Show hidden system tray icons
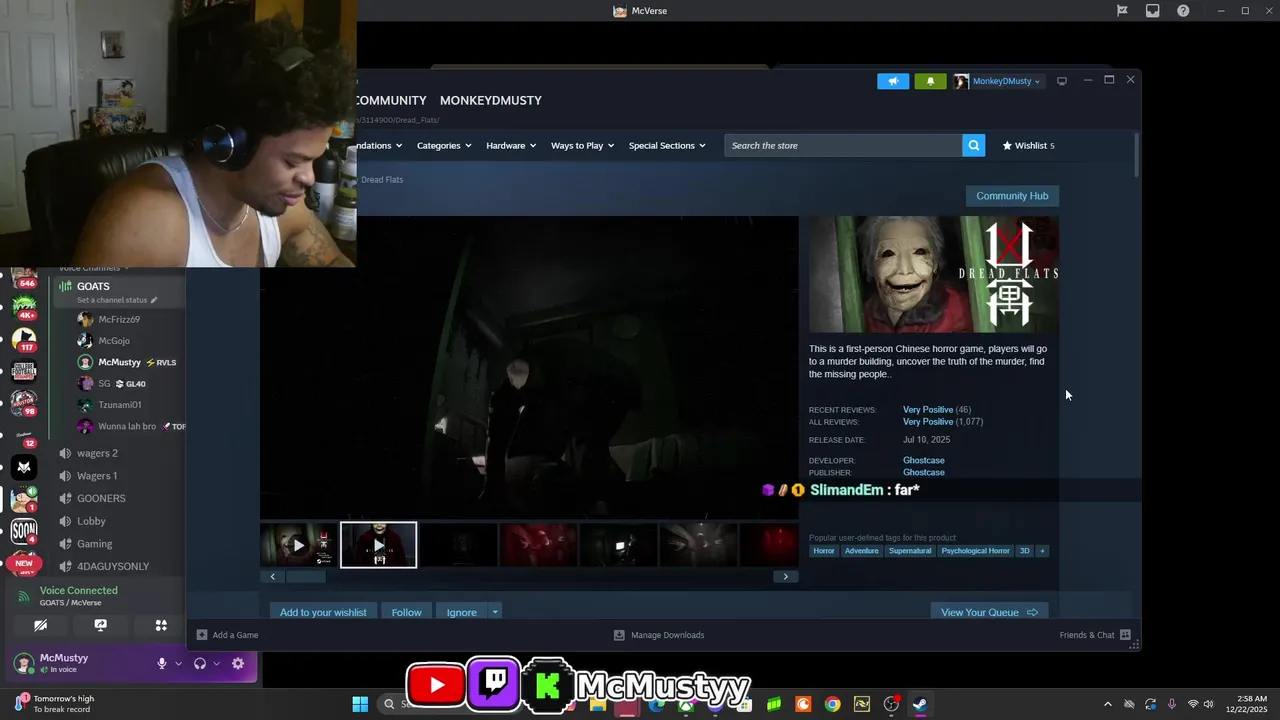Image resolution: width=1280 pixels, height=720 pixels. pyautogui.click(x=1107, y=704)
